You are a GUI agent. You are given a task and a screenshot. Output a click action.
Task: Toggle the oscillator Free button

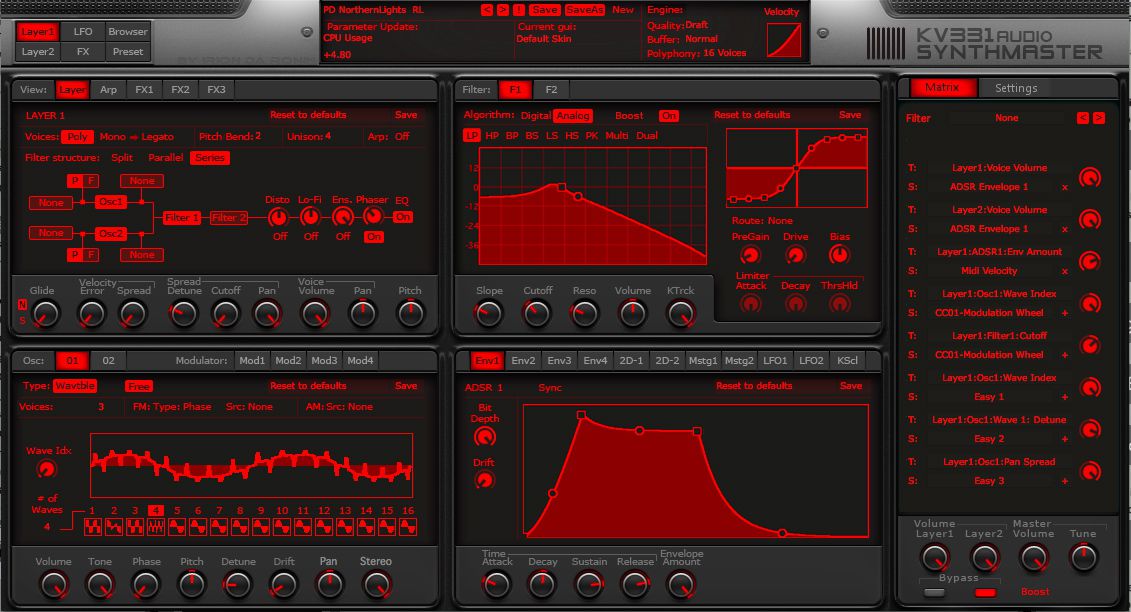(x=138, y=386)
